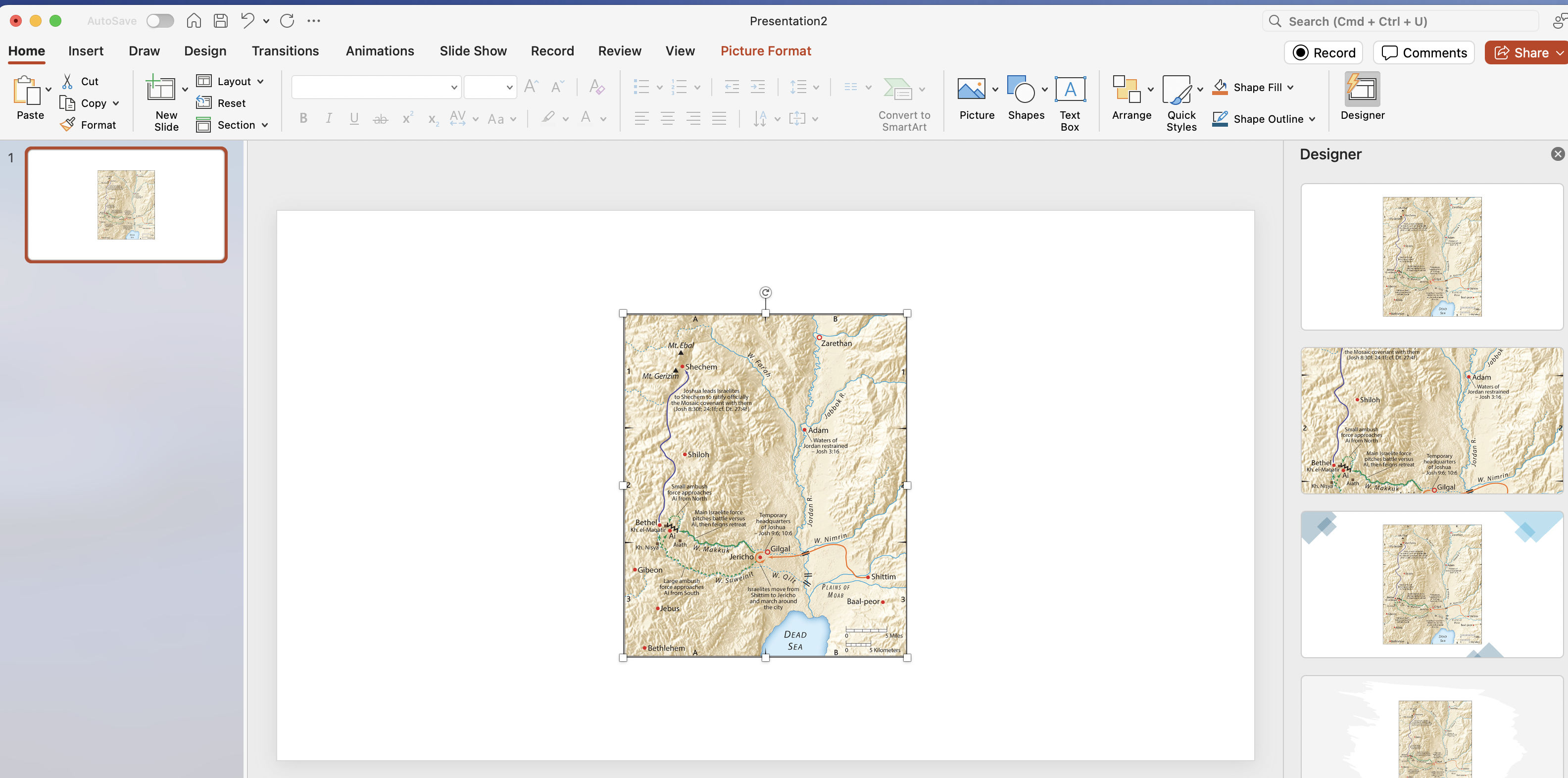Open the Picture Format tab

[766, 51]
